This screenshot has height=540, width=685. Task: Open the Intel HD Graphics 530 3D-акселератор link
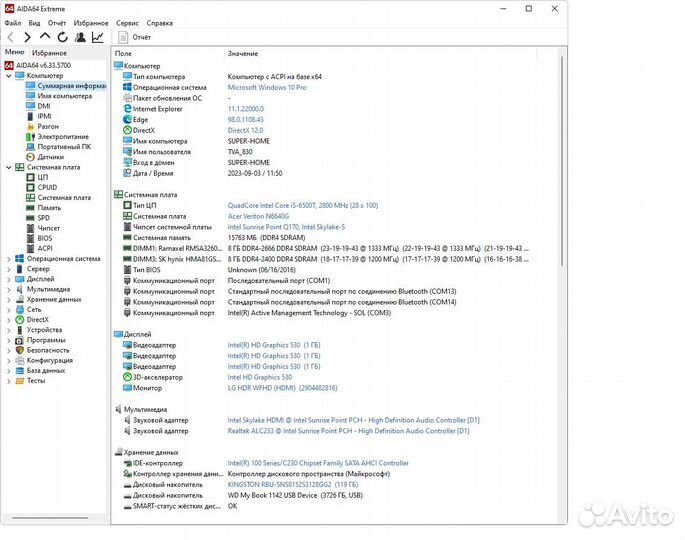point(259,377)
